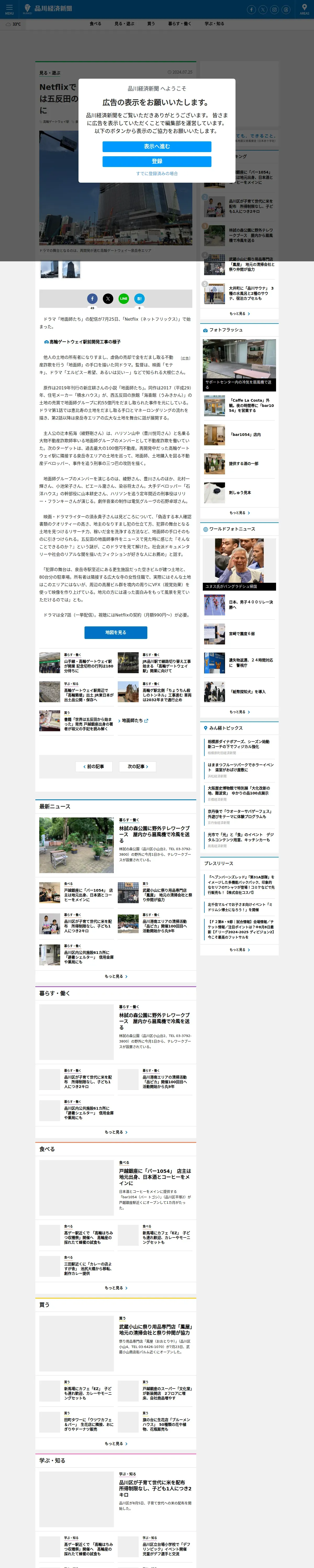Open JR品川駅で線路切り替え工事 related article

155,663
